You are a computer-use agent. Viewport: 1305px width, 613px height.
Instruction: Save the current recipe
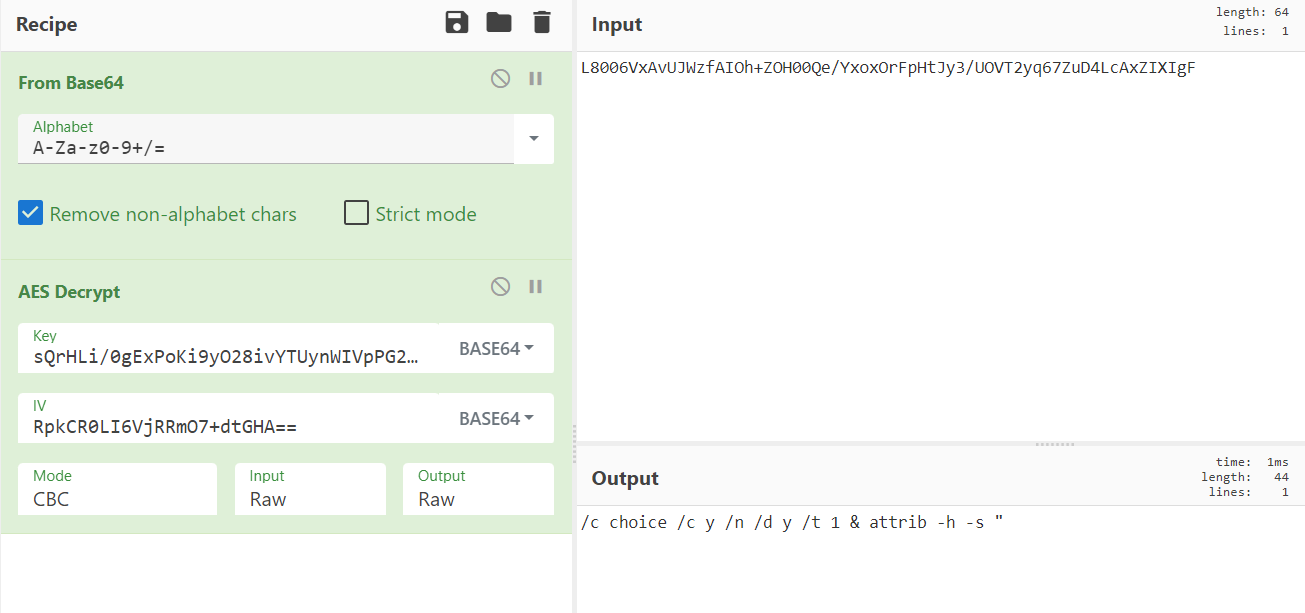coord(457,23)
